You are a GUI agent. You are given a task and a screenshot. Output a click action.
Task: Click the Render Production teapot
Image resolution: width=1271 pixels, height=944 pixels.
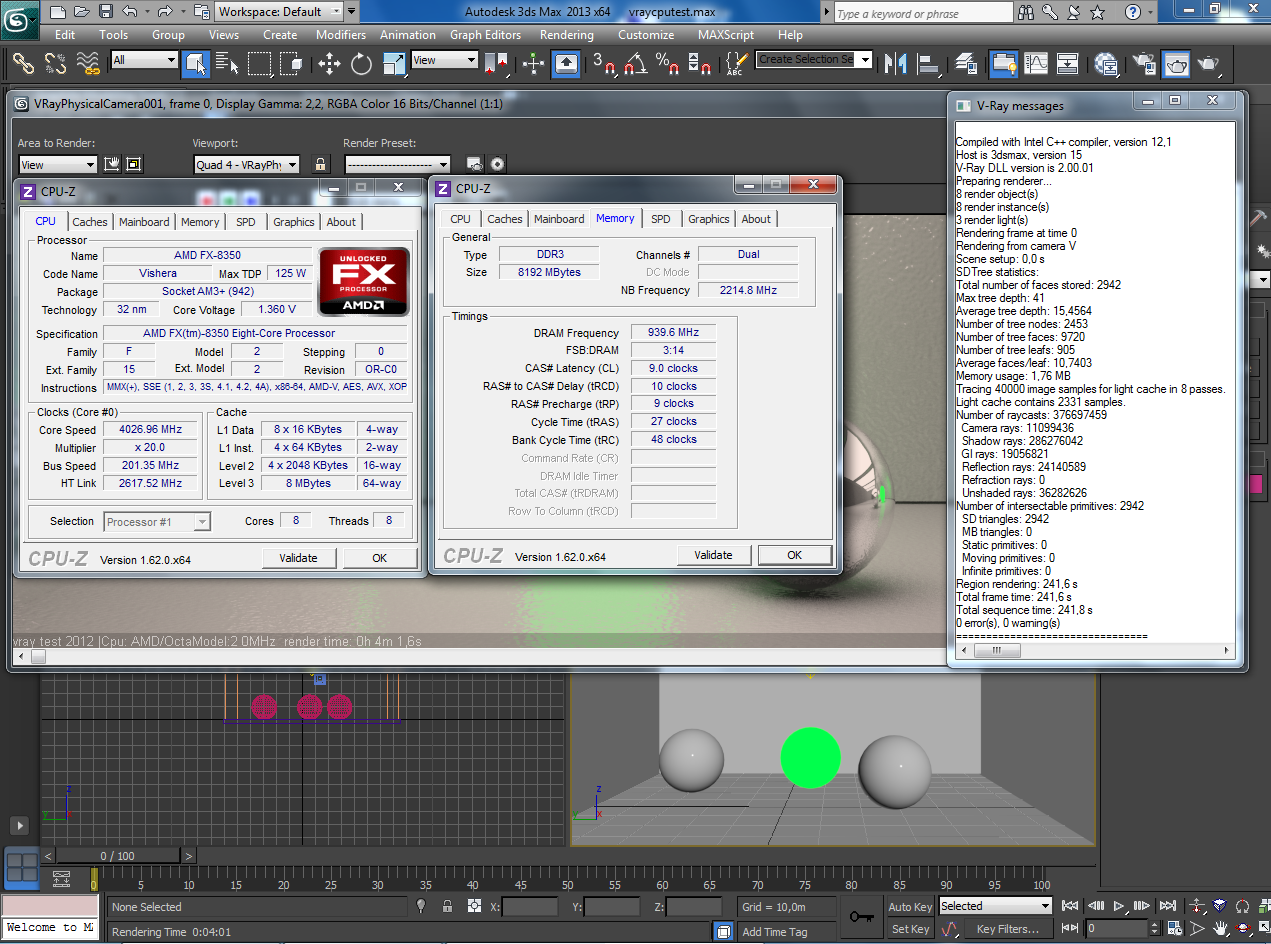point(1210,64)
